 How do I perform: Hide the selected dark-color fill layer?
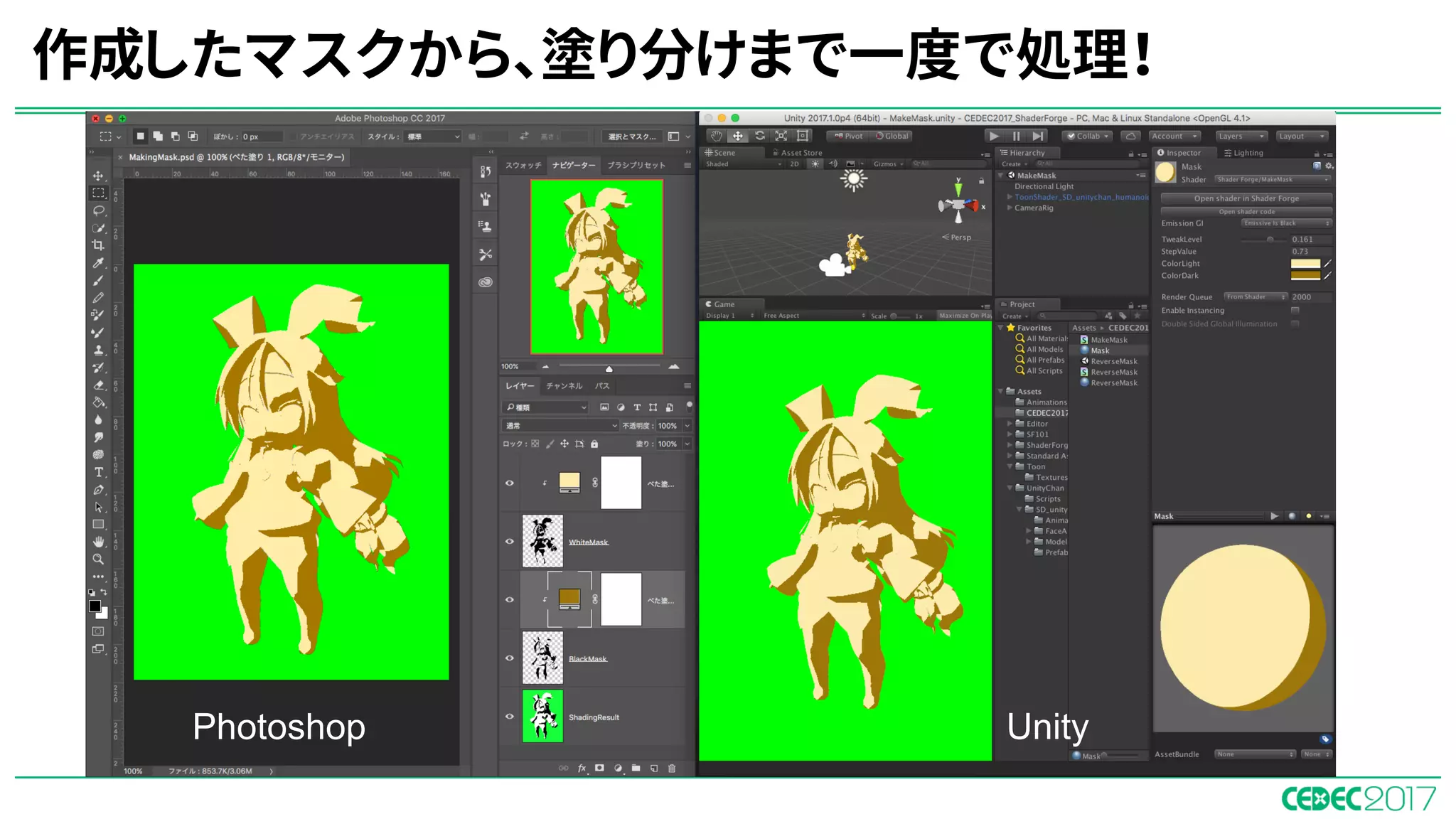510,600
